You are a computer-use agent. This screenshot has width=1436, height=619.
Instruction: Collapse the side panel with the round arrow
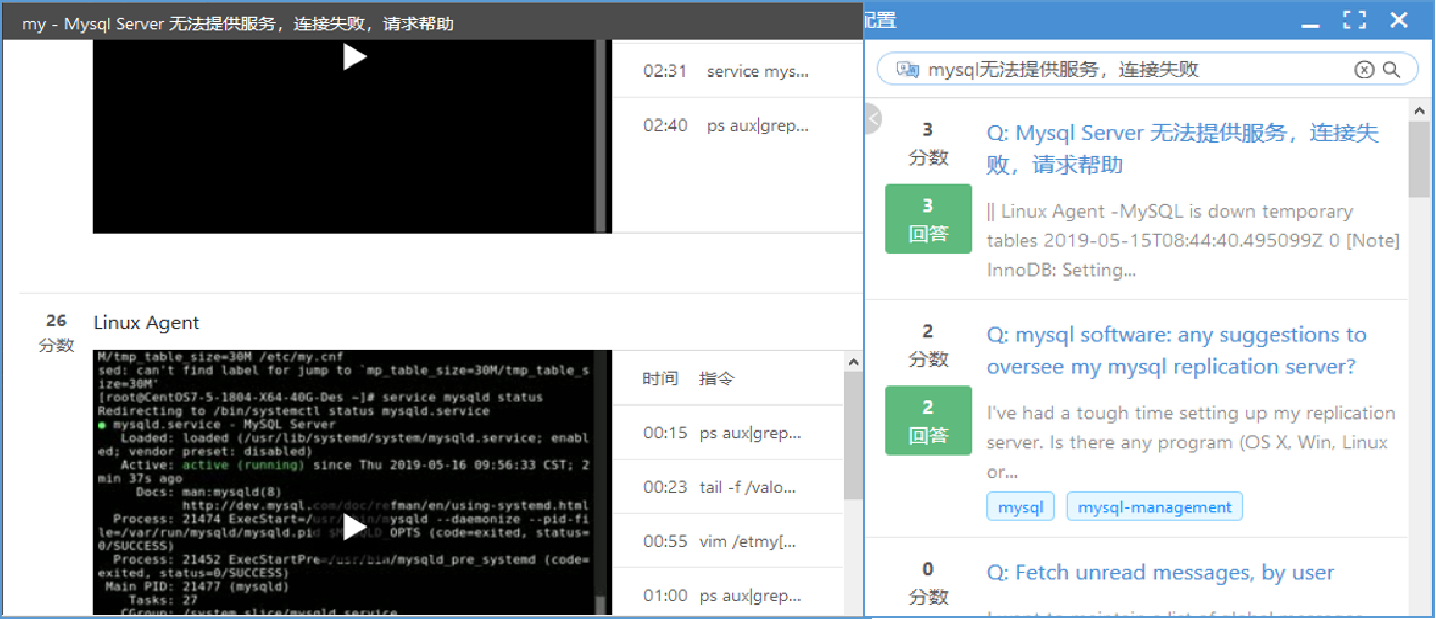(x=873, y=119)
